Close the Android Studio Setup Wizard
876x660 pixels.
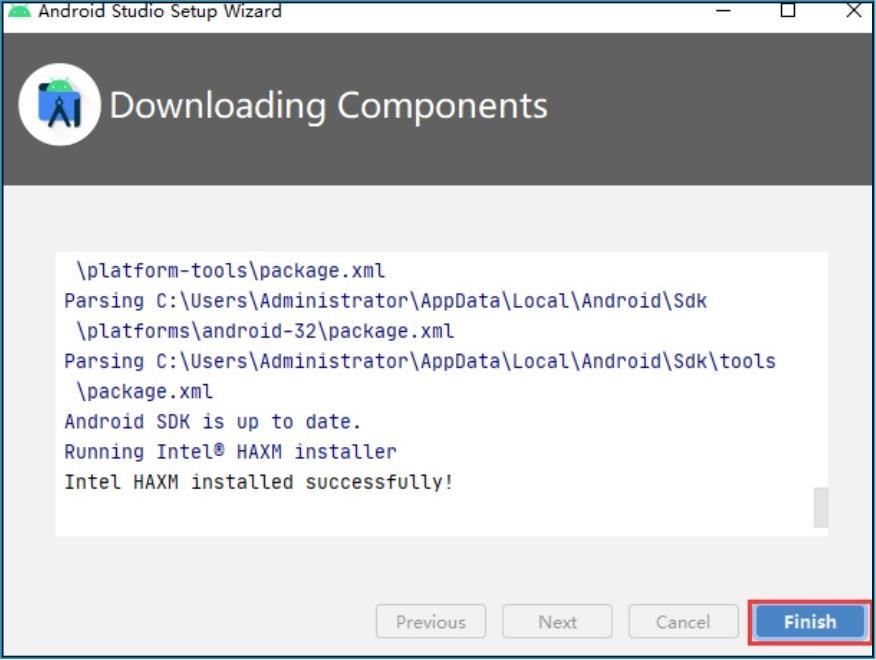click(853, 11)
